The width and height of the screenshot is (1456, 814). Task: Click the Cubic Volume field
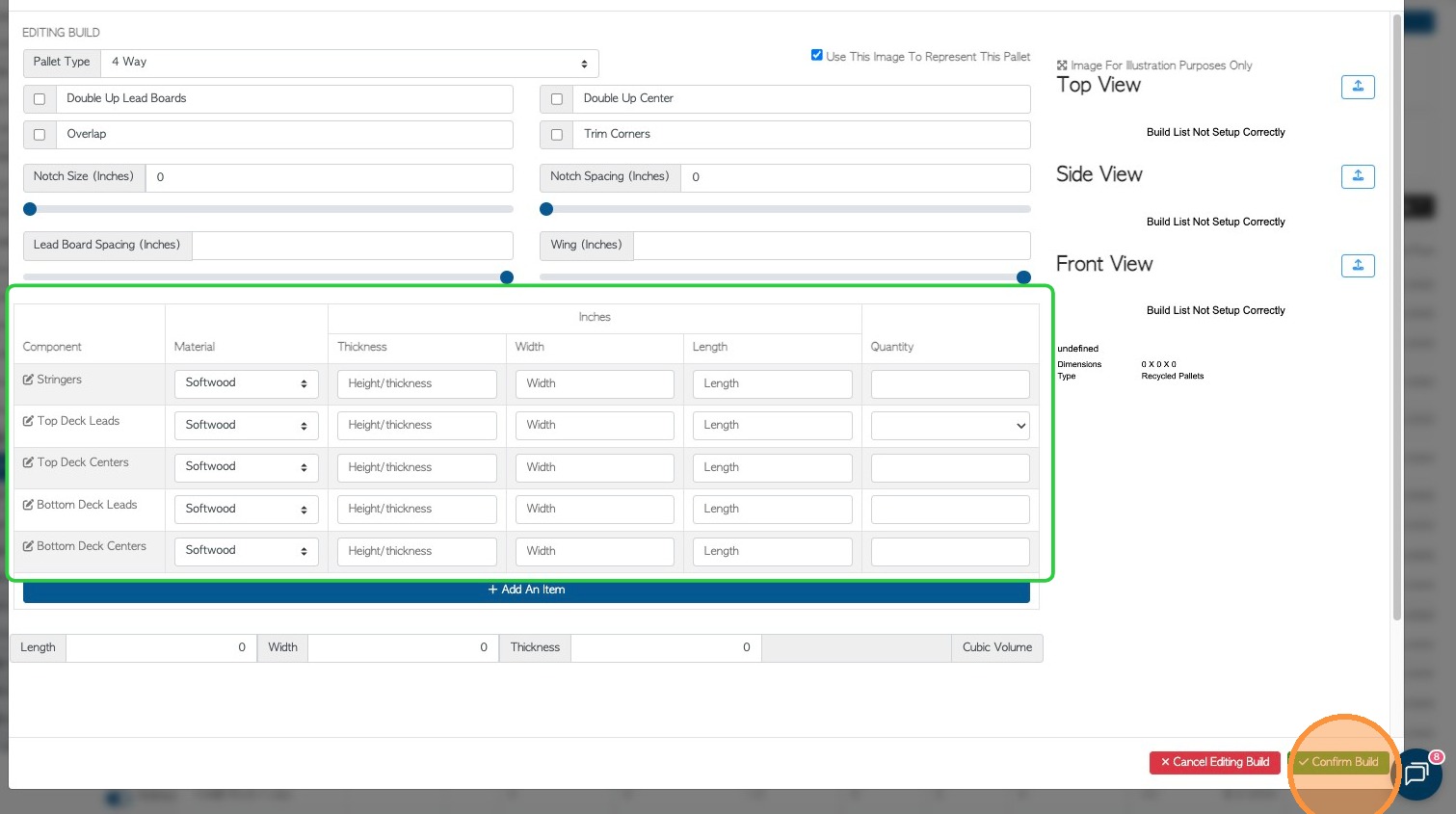pyautogui.click(x=857, y=648)
